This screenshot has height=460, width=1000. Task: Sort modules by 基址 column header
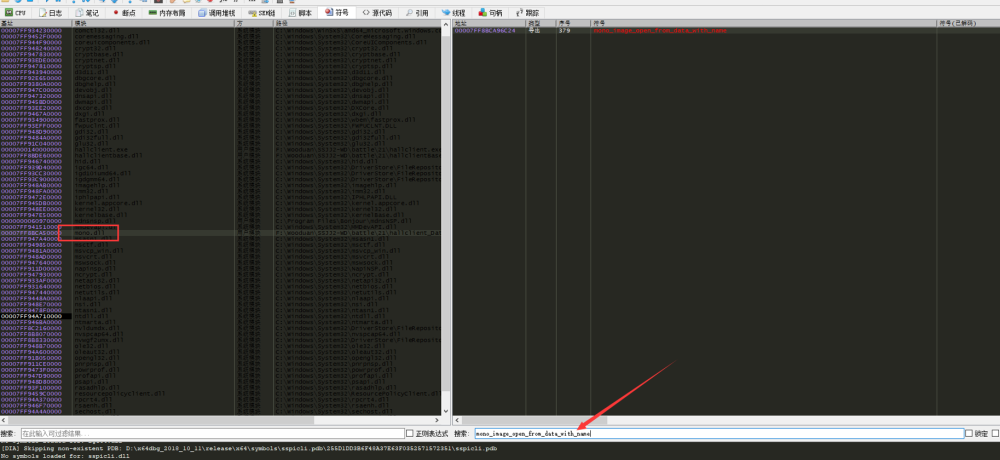tap(30, 22)
